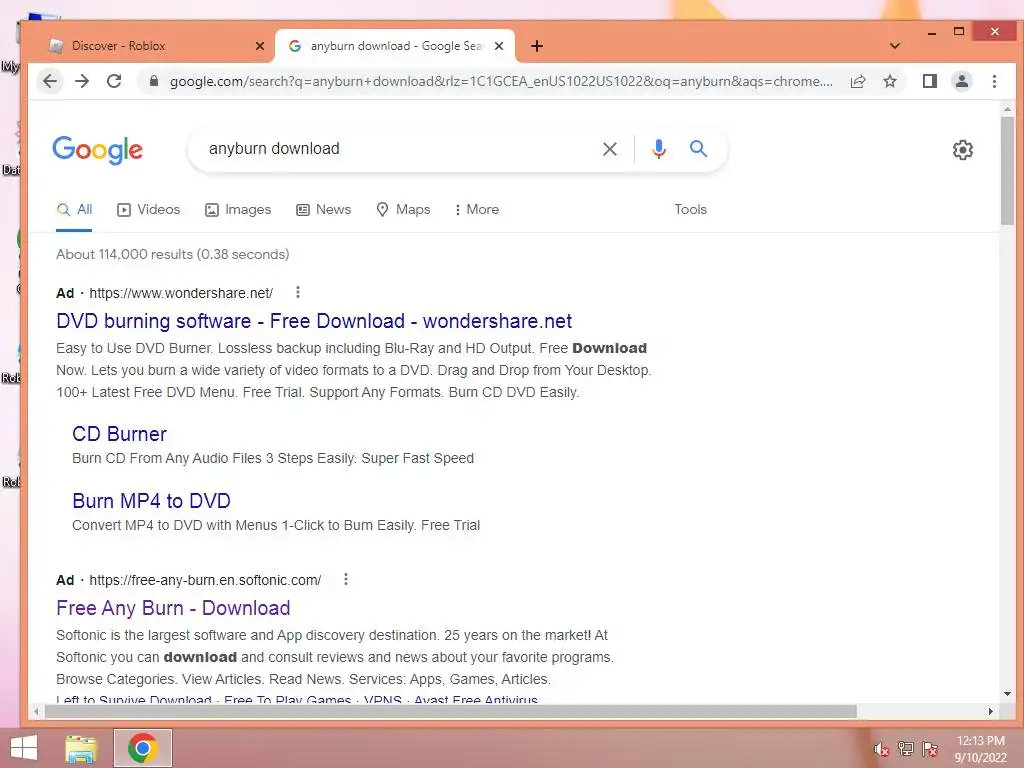Viewport: 1024px width, 768px height.
Task: Click the Chrome address bar URL
Action: (x=501, y=82)
